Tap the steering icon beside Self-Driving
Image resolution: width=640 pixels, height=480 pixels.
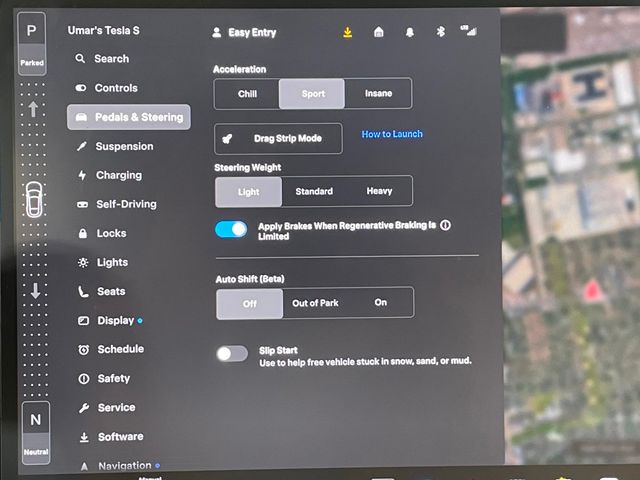(82, 204)
